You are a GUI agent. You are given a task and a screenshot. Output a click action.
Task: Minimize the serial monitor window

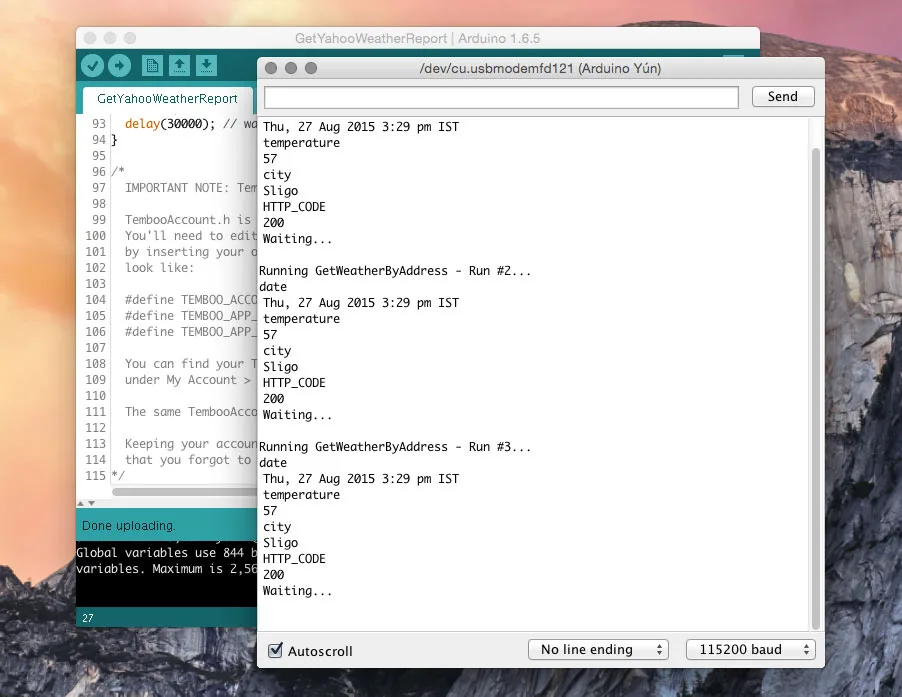pos(291,68)
